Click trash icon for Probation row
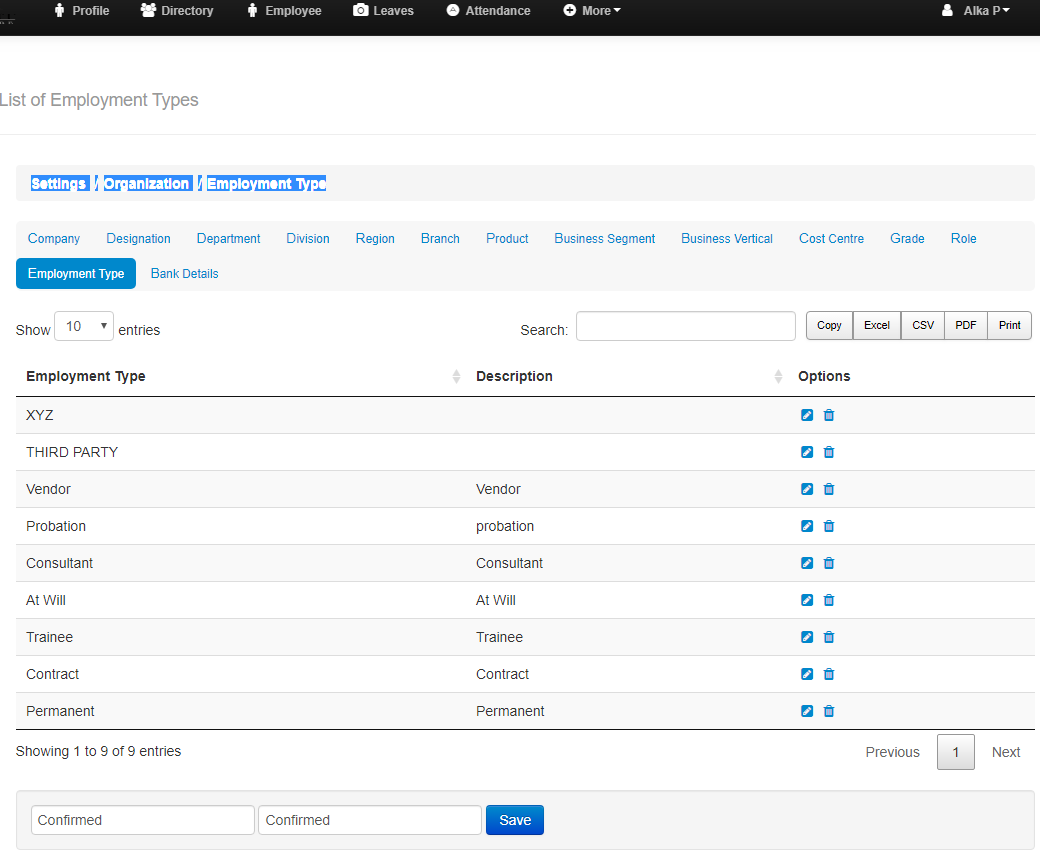 pos(829,526)
